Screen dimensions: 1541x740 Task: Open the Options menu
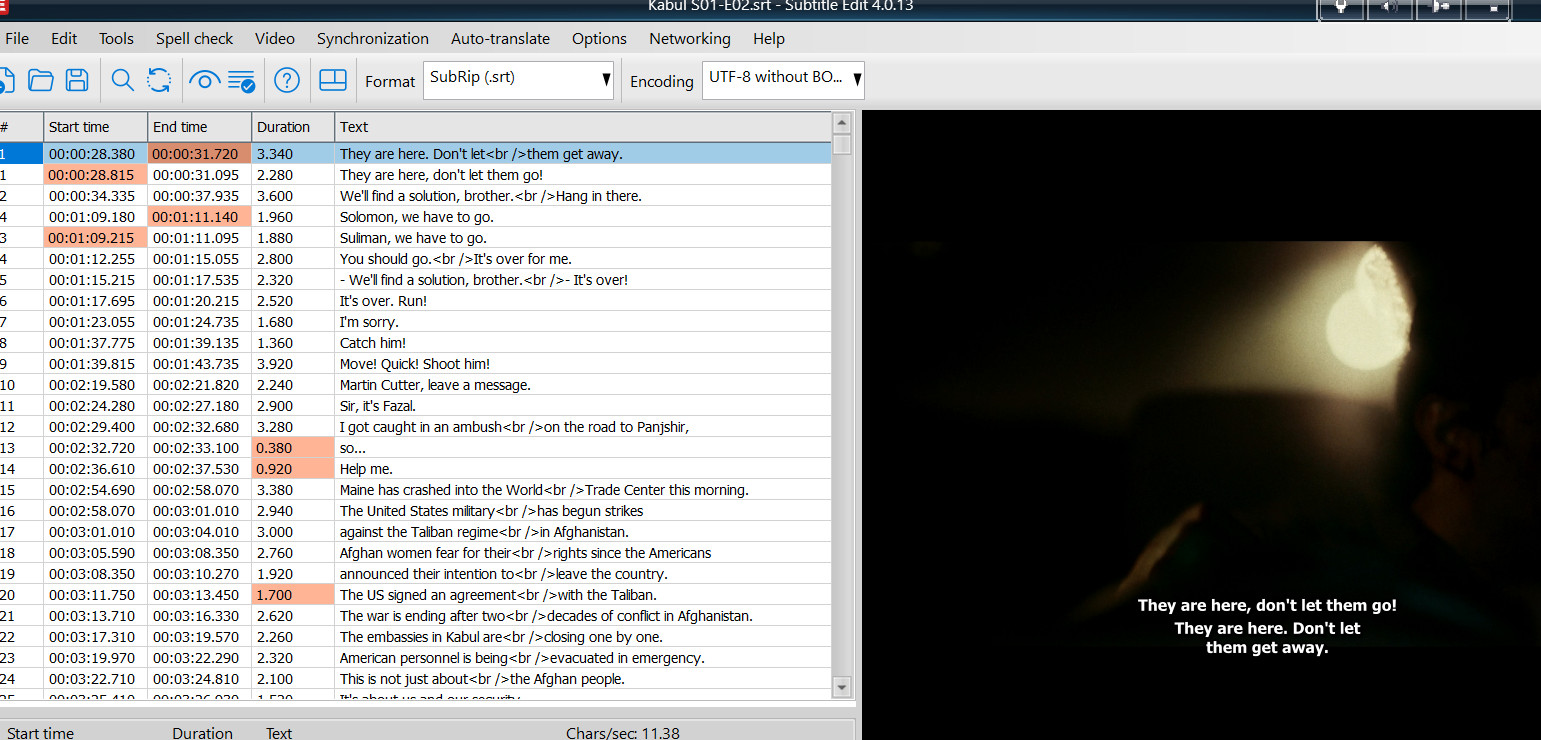(599, 38)
